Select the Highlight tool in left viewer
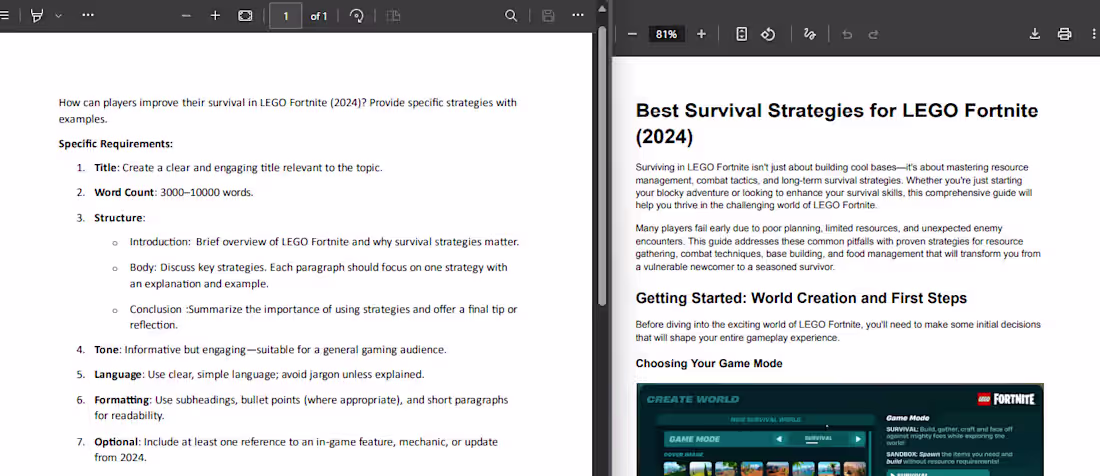 pos(36,15)
